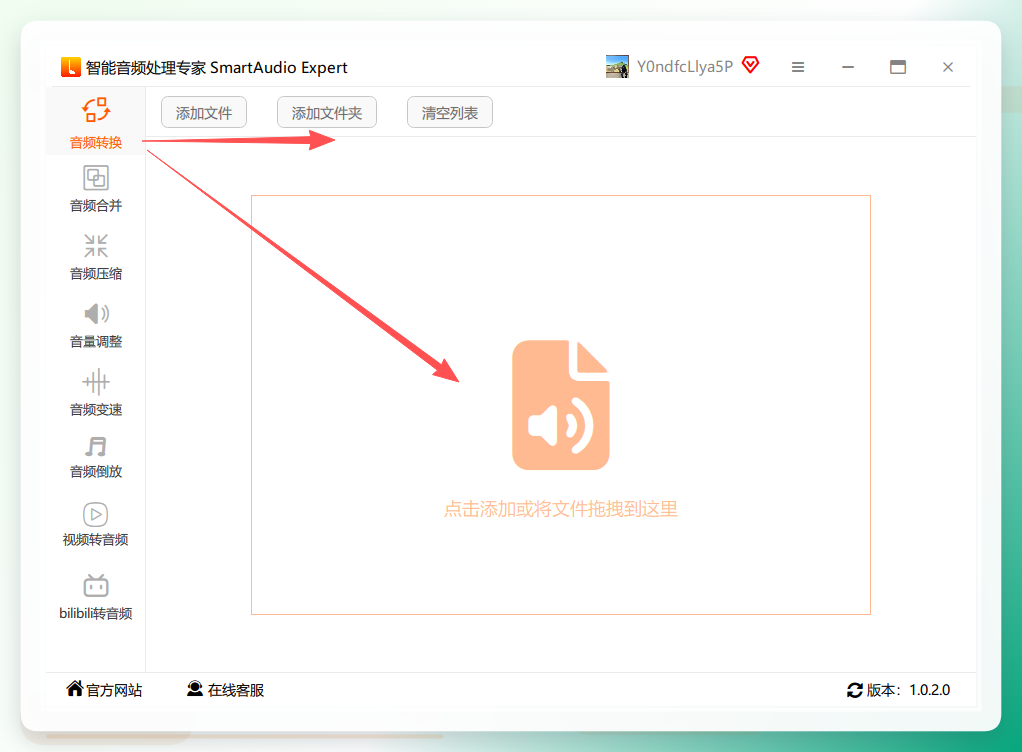Open the 音频压缩 audio compress section
1022x752 pixels.
pos(96,257)
